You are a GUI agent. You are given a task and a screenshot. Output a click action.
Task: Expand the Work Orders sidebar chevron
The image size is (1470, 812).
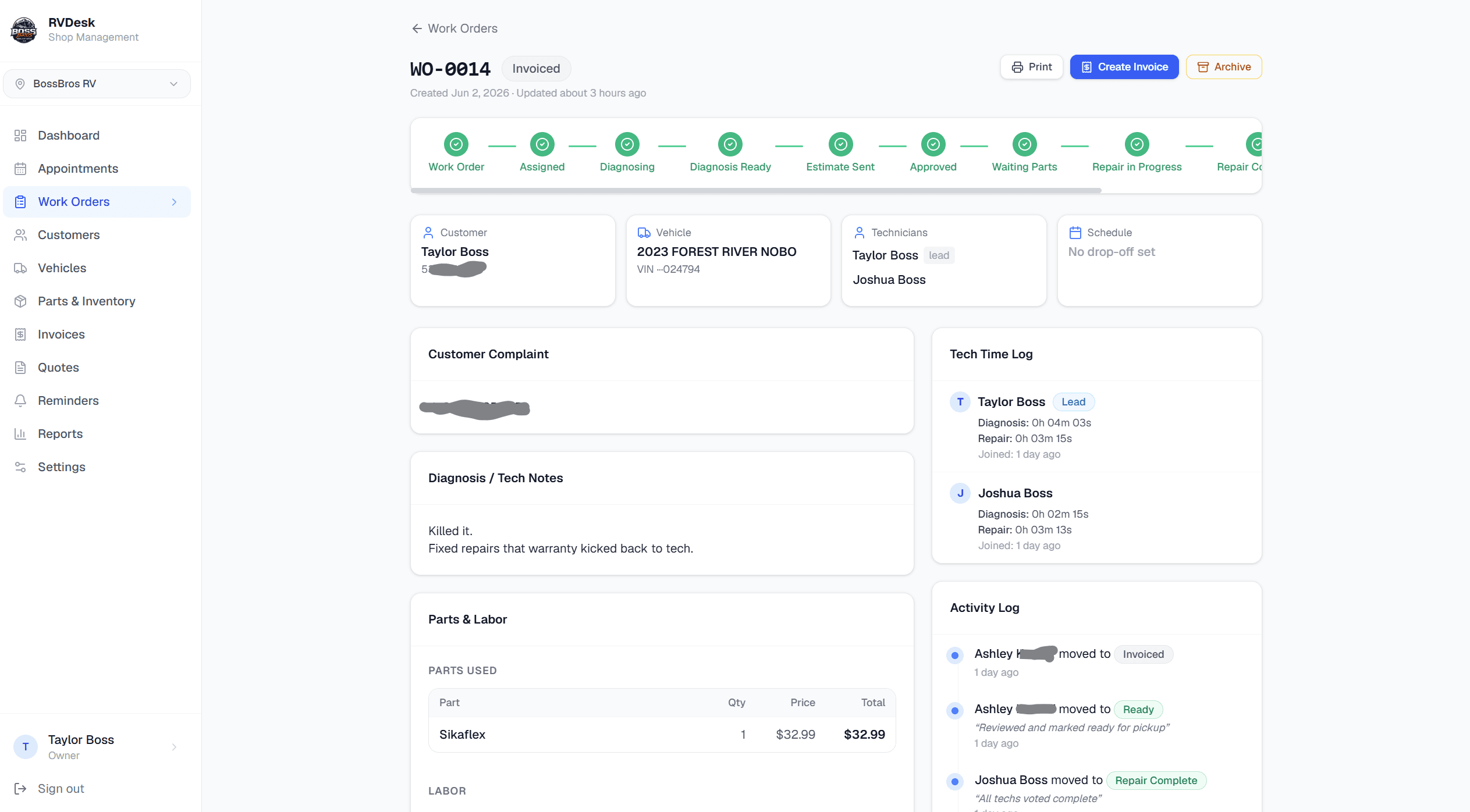click(x=174, y=202)
